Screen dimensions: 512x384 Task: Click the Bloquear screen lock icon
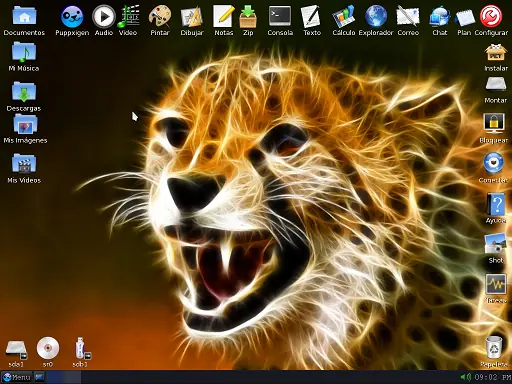coord(494,123)
